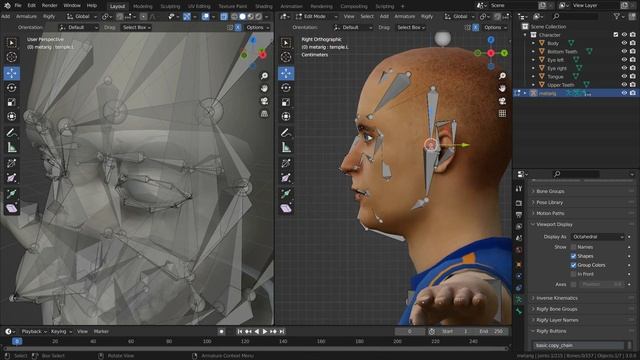This screenshot has height=360, width=640.
Task: Open the Object properties tab icon
Action: (x=519, y=264)
